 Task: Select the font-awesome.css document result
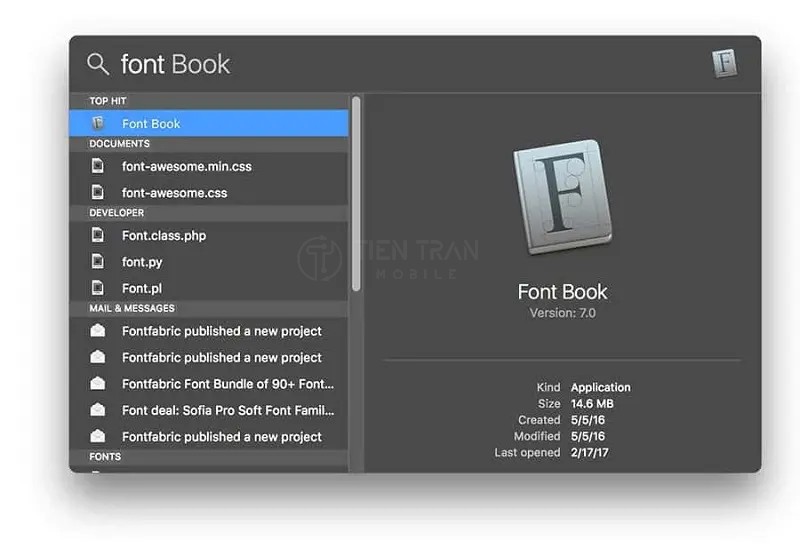point(174,192)
